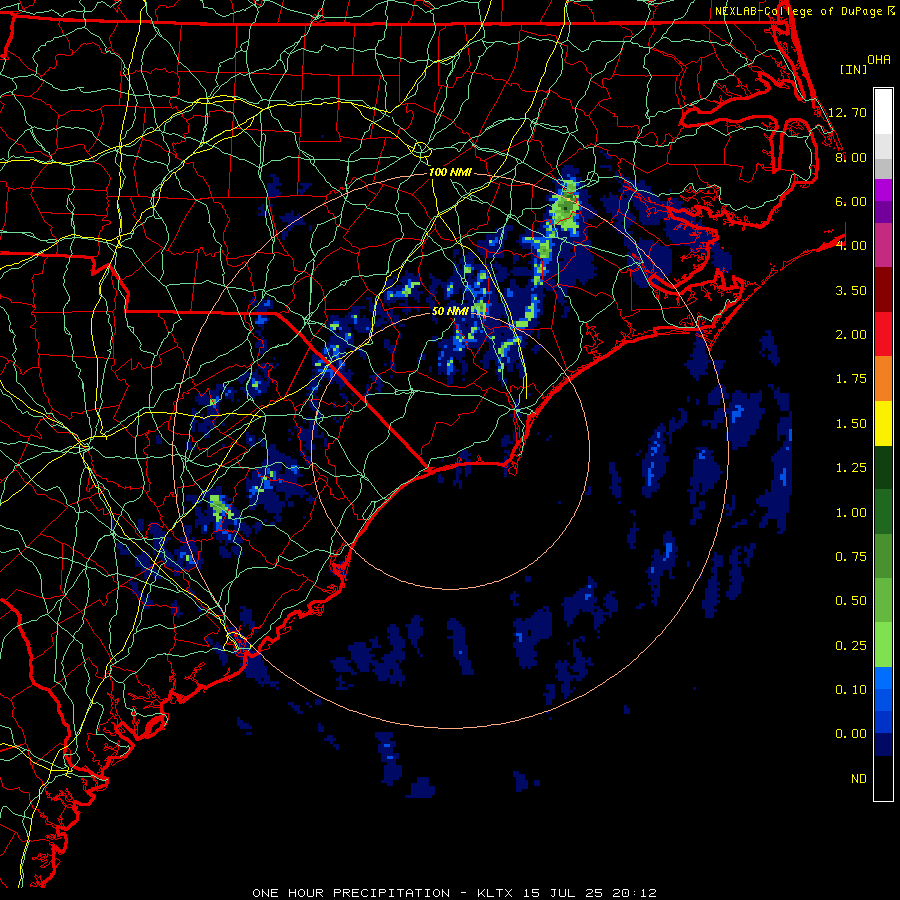
Task: Select the 3.50 legend value
Action: click(x=851, y=290)
